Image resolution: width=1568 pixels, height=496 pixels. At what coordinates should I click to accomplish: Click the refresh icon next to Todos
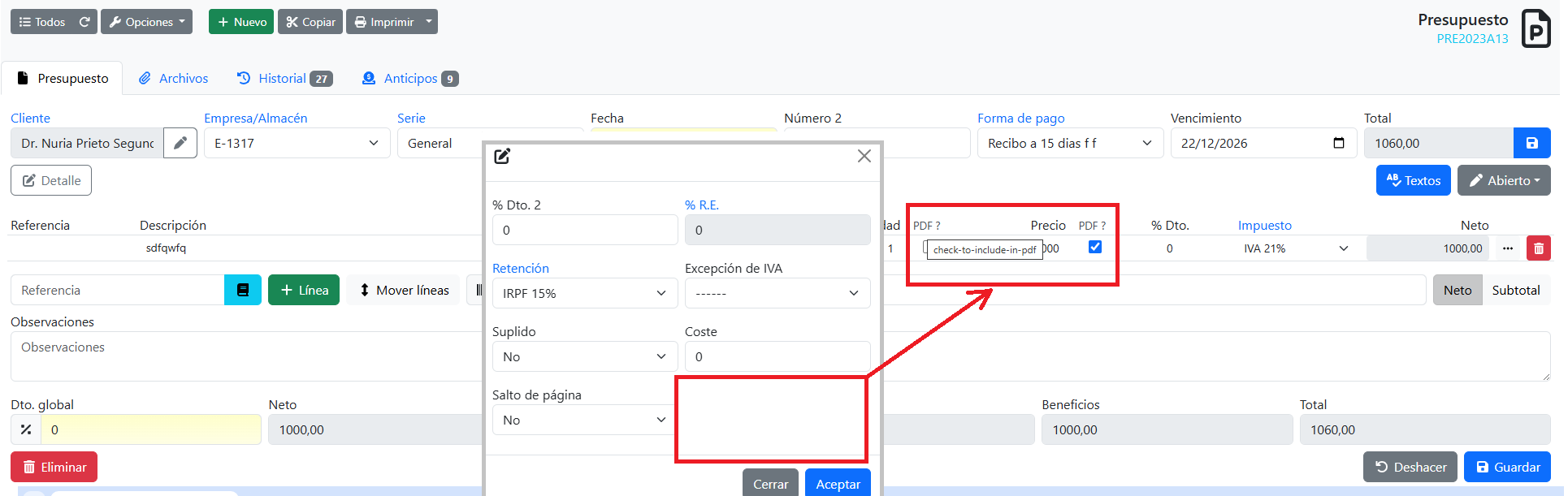click(x=84, y=22)
